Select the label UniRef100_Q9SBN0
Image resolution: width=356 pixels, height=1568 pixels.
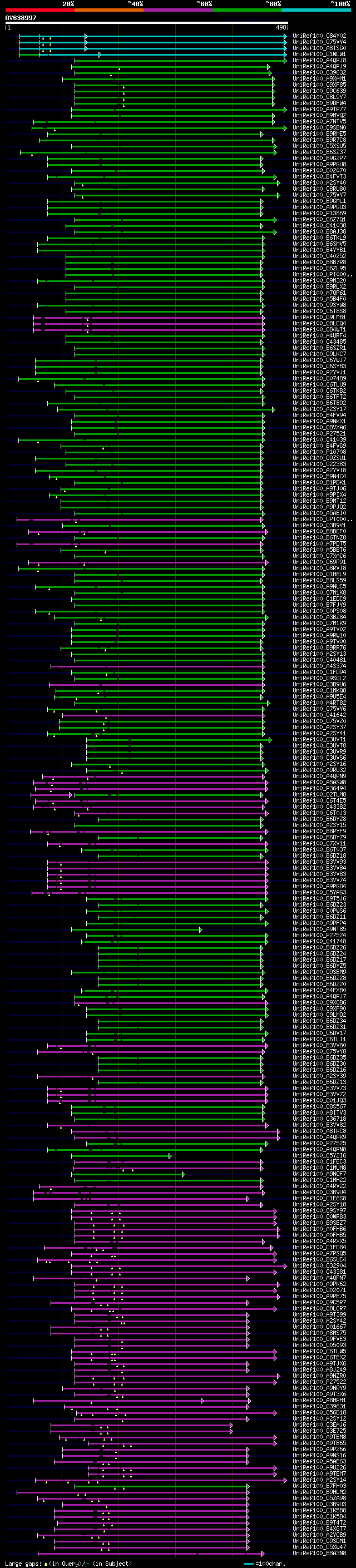pos(319,128)
